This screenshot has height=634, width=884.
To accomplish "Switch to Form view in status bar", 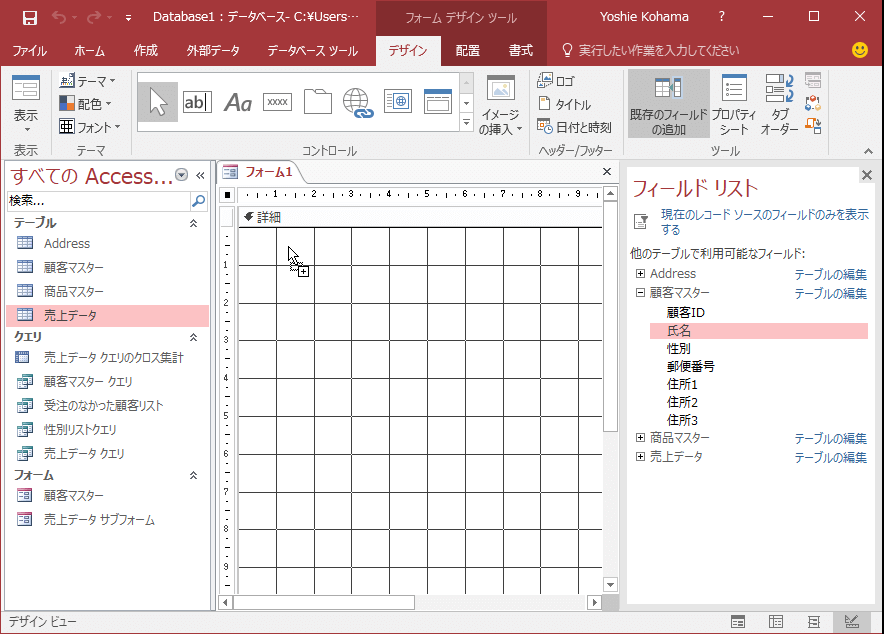I will point(738,622).
